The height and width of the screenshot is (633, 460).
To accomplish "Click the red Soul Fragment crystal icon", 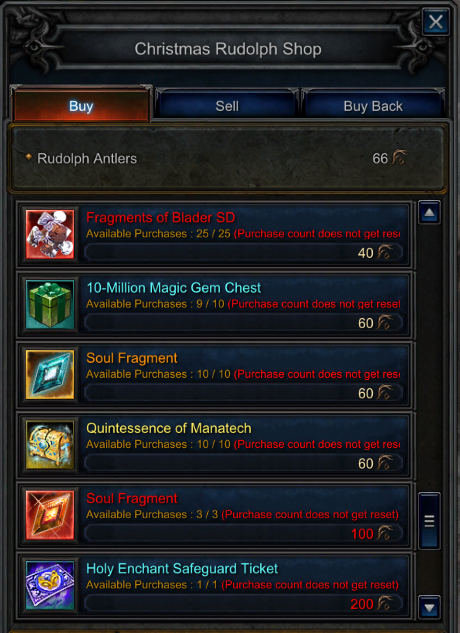I will (x=50, y=515).
